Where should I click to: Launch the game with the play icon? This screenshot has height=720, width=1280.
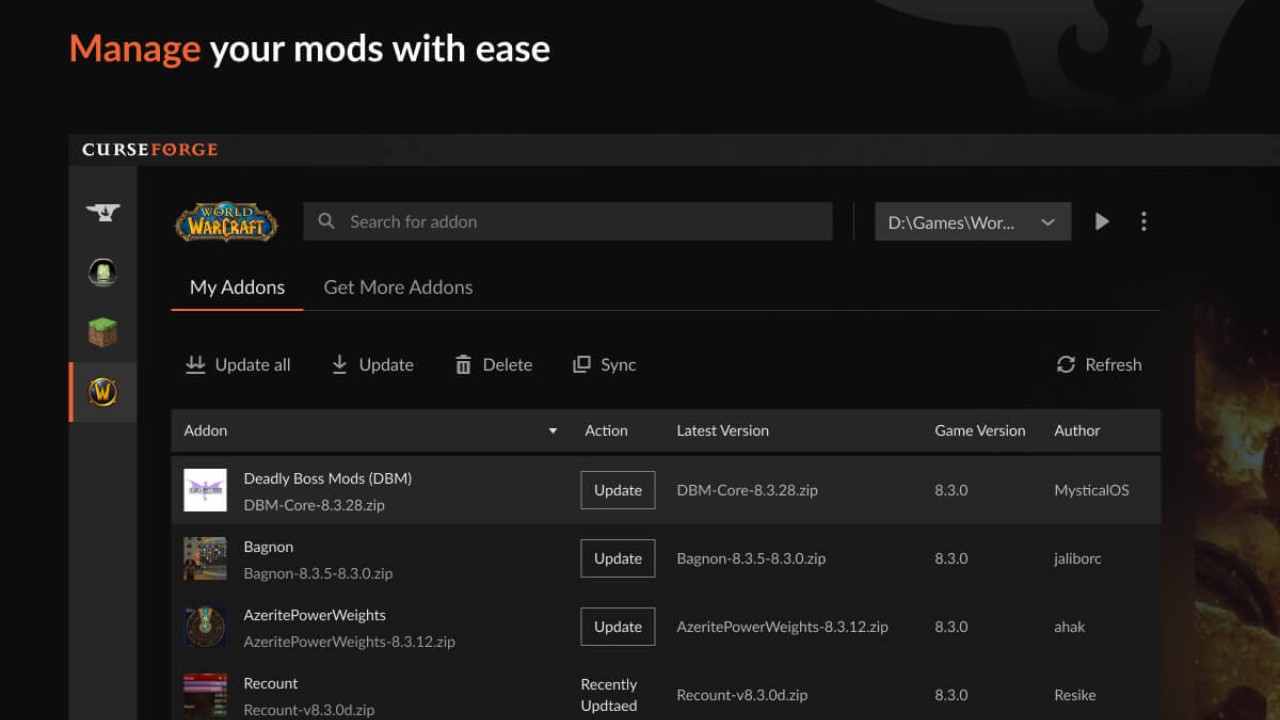click(x=1102, y=221)
